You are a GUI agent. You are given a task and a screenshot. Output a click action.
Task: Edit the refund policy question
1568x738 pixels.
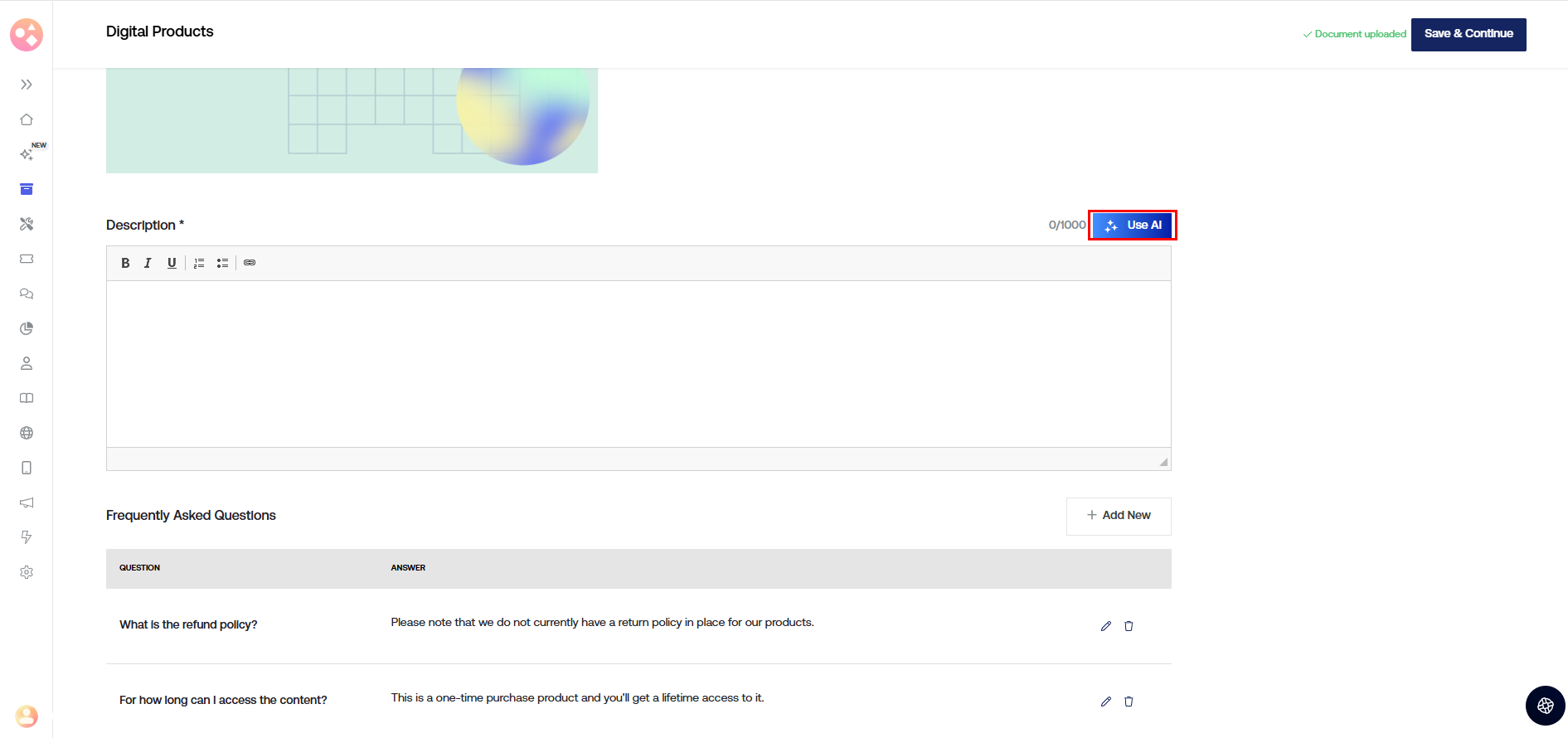tap(1105, 626)
